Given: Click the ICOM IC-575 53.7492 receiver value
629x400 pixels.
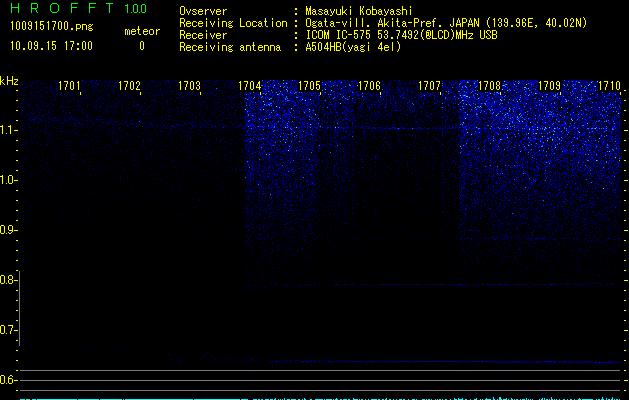Looking at the screenshot, I should tap(401, 35).
